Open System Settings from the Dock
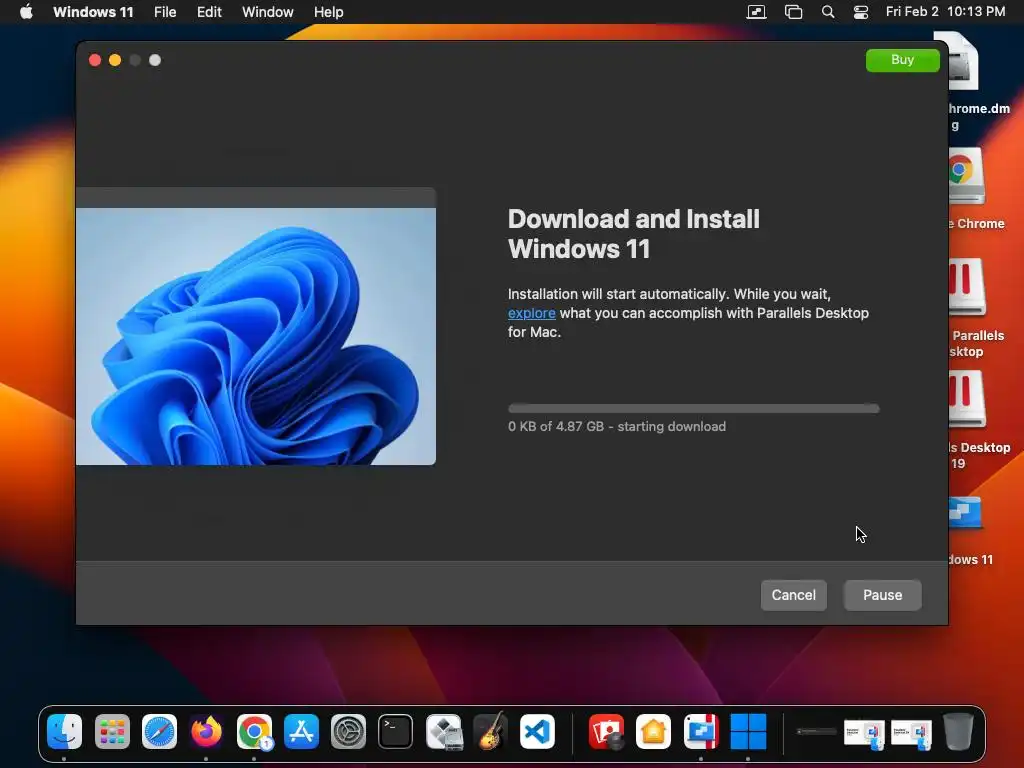Screen dimensions: 1024x768 (348, 731)
